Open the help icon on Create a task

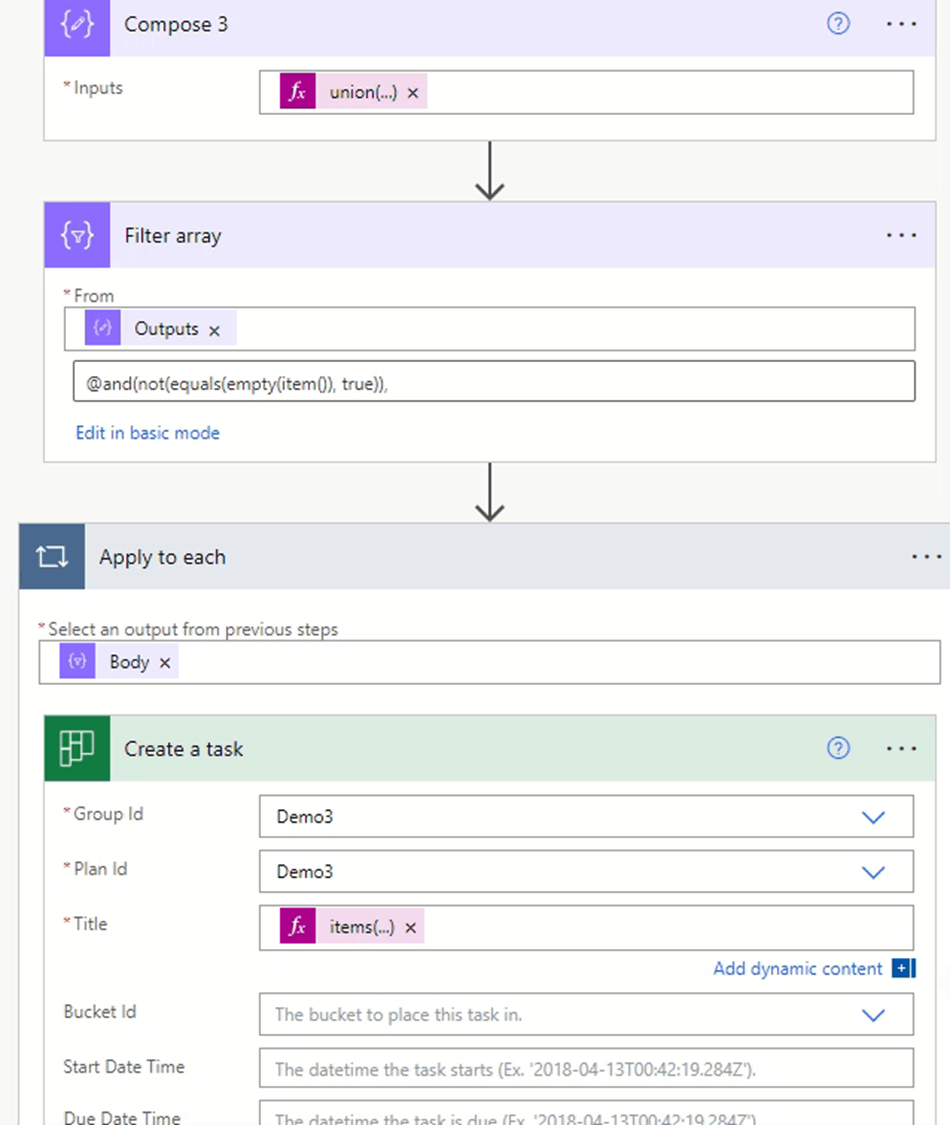pyautogui.click(x=838, y=747)
